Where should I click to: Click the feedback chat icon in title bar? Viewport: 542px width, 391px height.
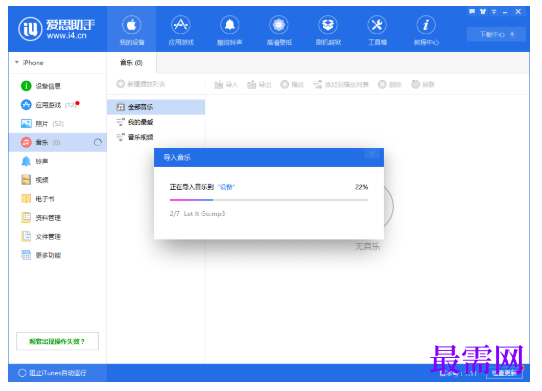[471, 12]
